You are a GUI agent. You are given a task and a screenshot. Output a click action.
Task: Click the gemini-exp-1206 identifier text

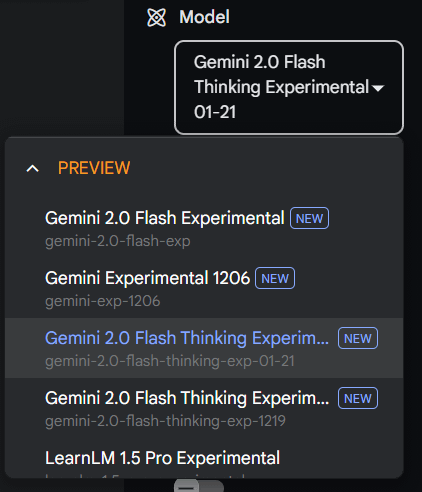[103, 301]
